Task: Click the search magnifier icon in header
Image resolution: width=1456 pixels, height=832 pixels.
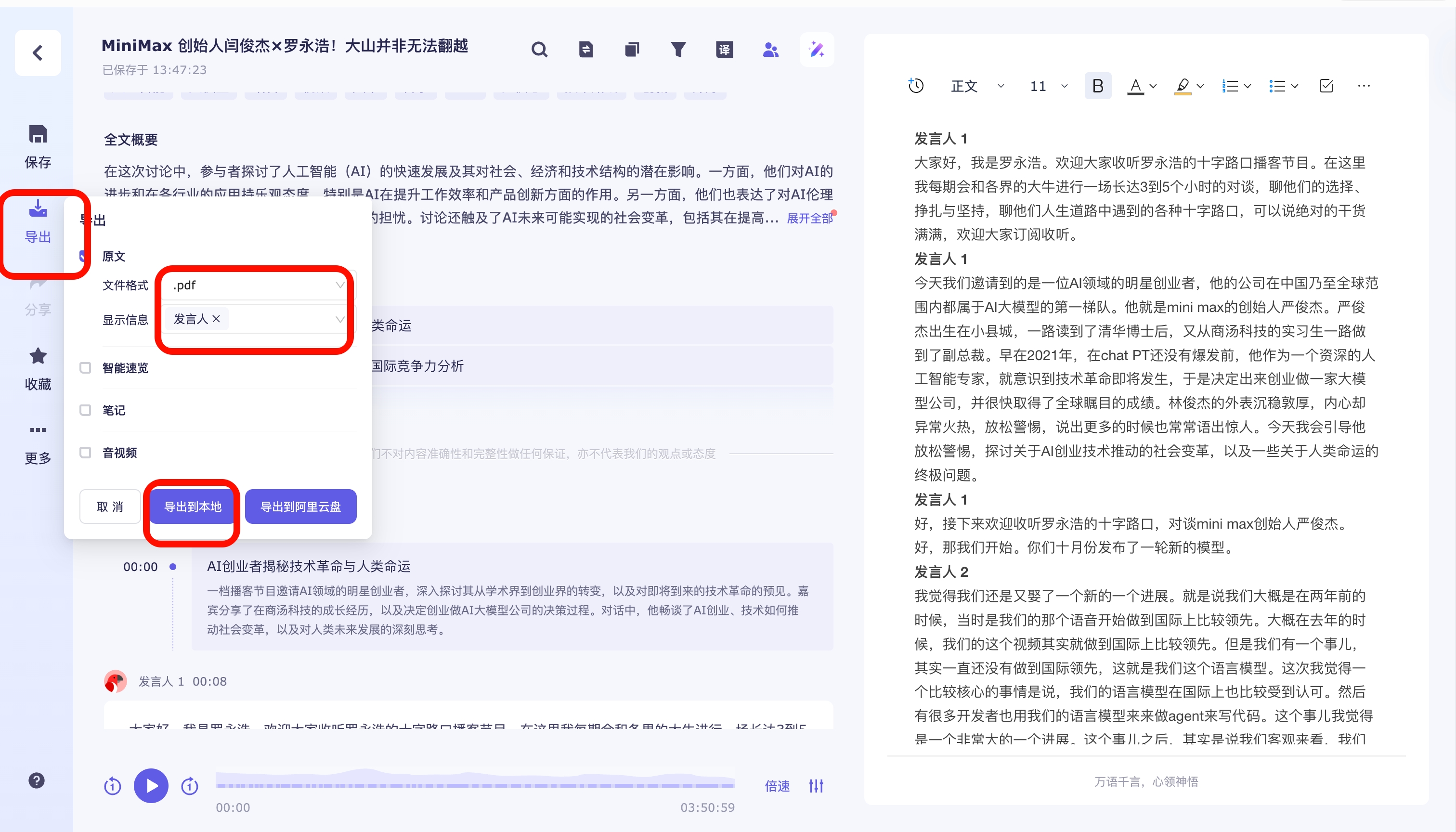Action: click(x=539, y=50)
